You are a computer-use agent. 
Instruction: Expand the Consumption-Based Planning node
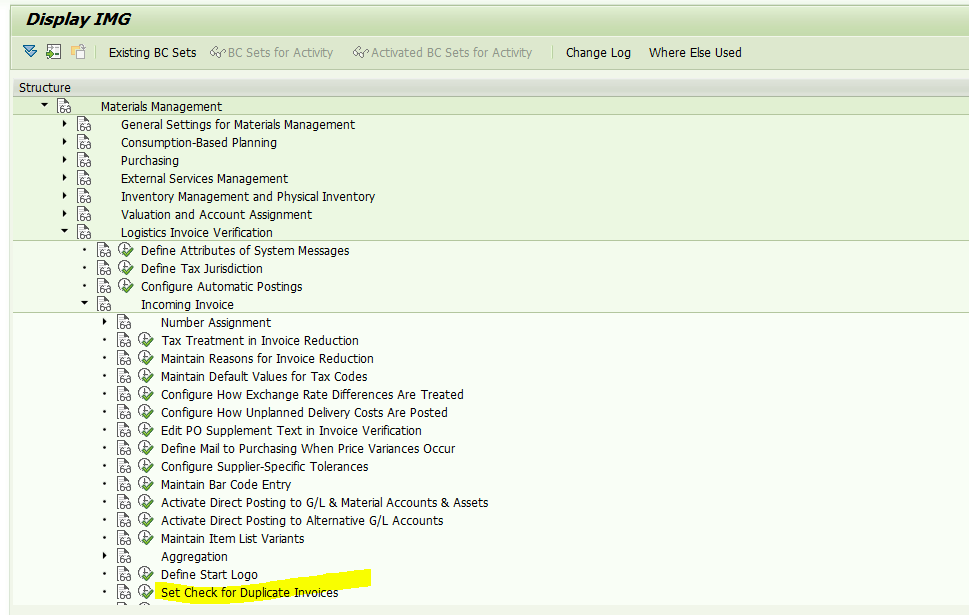point(65,142)
